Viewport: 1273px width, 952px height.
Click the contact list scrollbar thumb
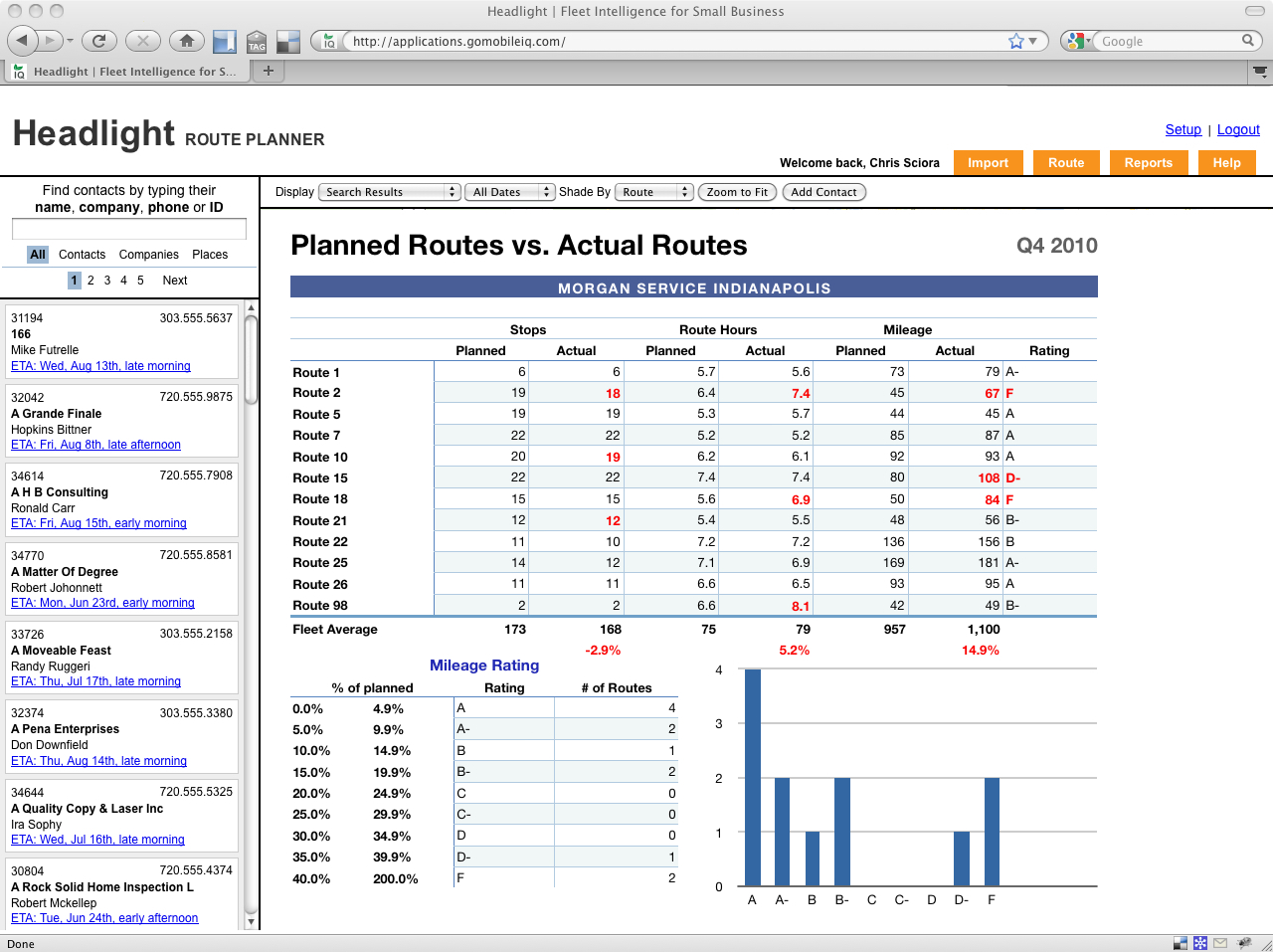[x=251, y=360]
